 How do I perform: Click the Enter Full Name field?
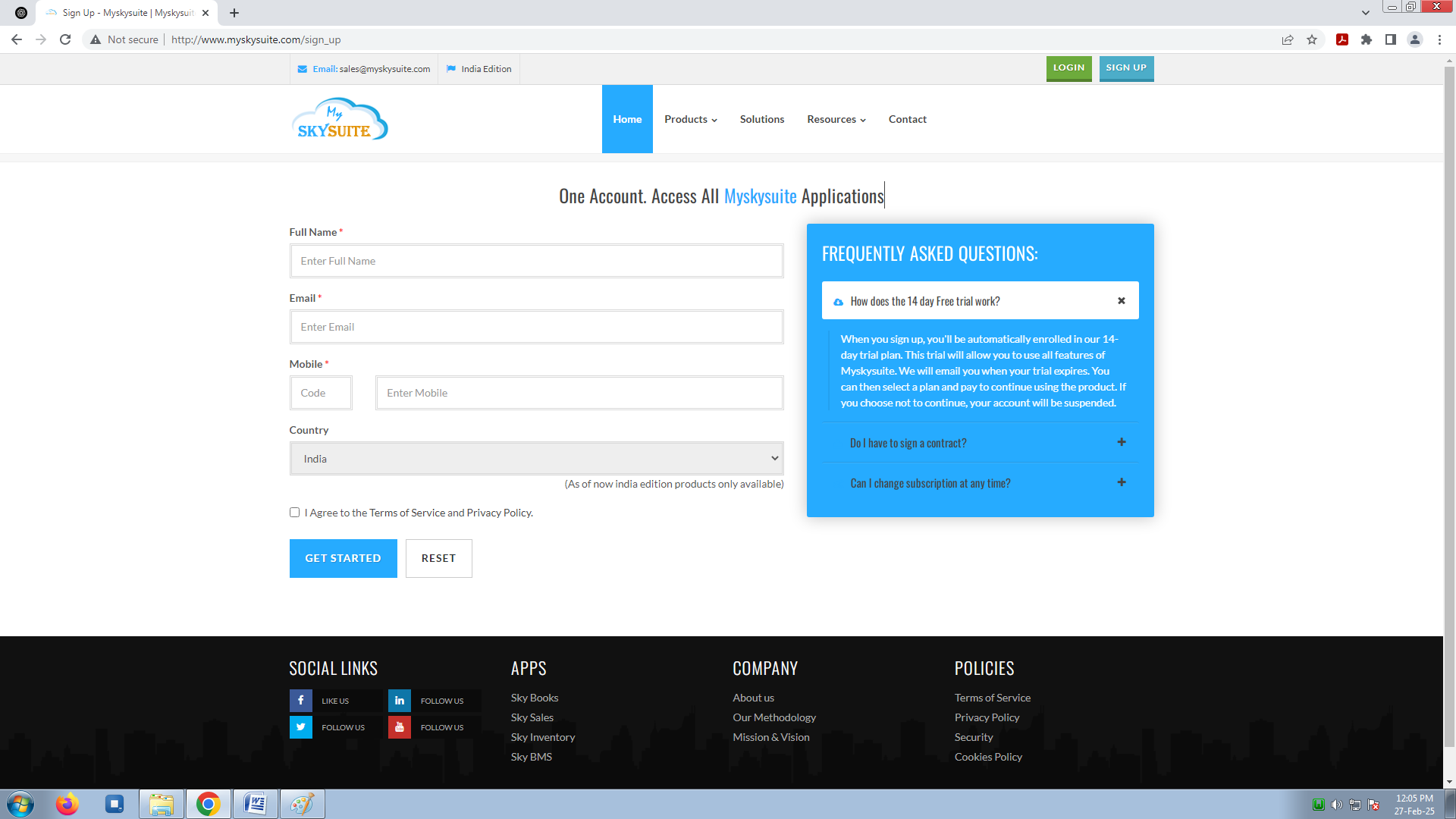[536, 261]
